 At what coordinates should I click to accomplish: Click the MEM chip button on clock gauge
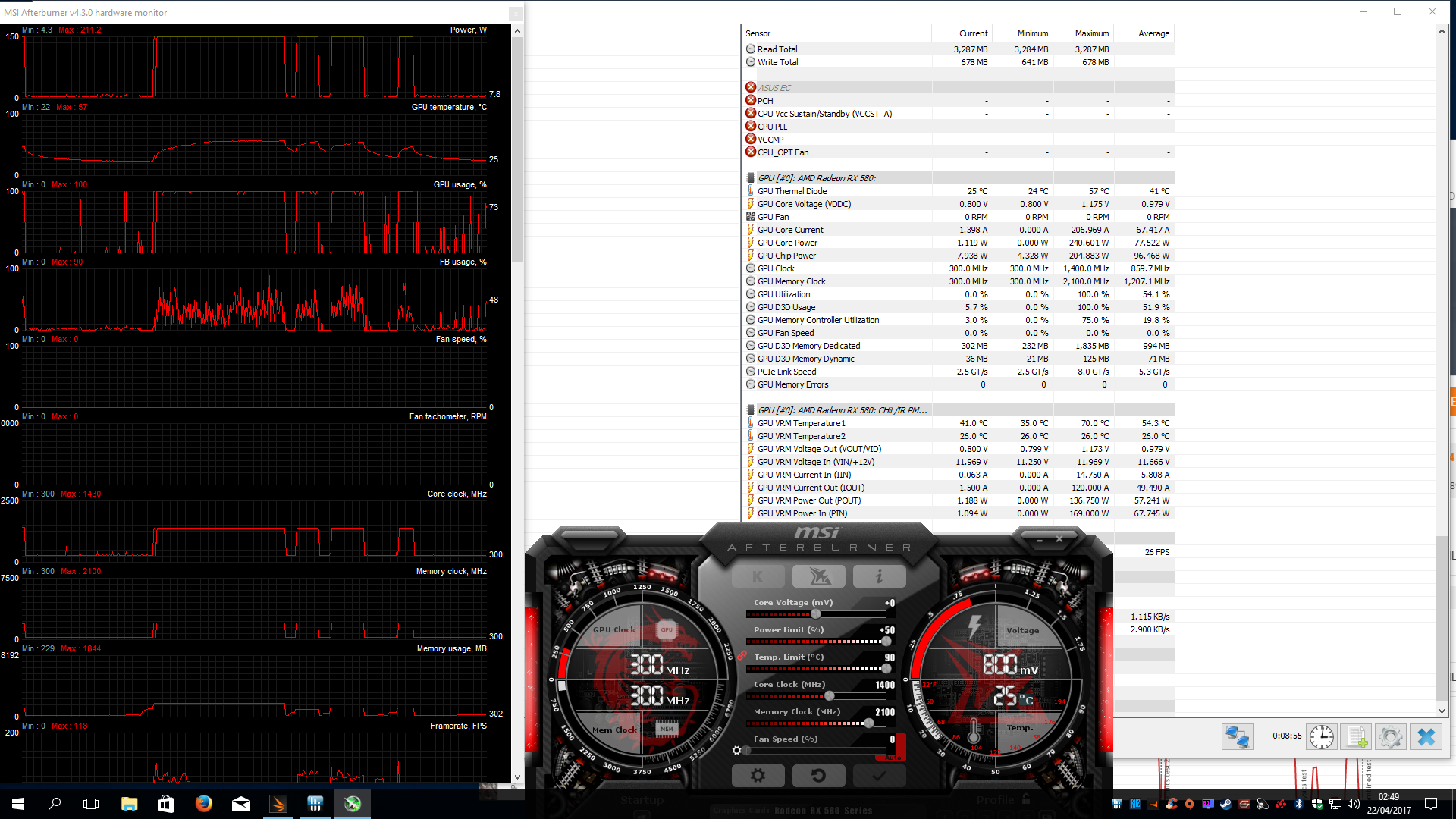[667, 729]
